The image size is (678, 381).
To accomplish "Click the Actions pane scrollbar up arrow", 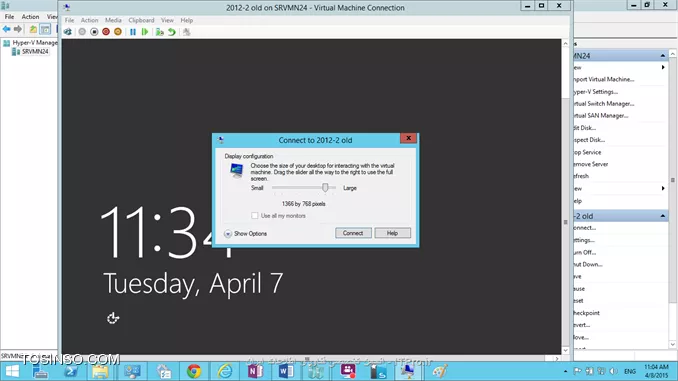I will tap(672, 54).
